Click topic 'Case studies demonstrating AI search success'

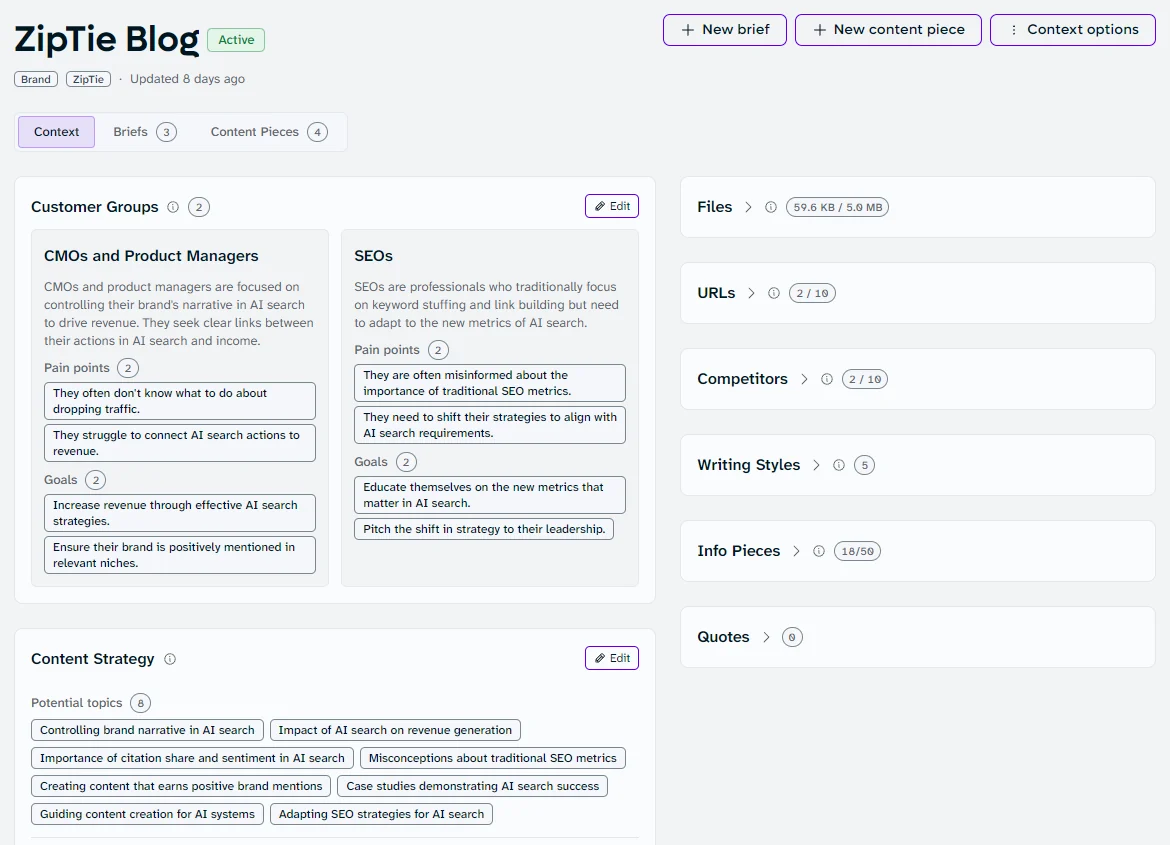point(472,786)
